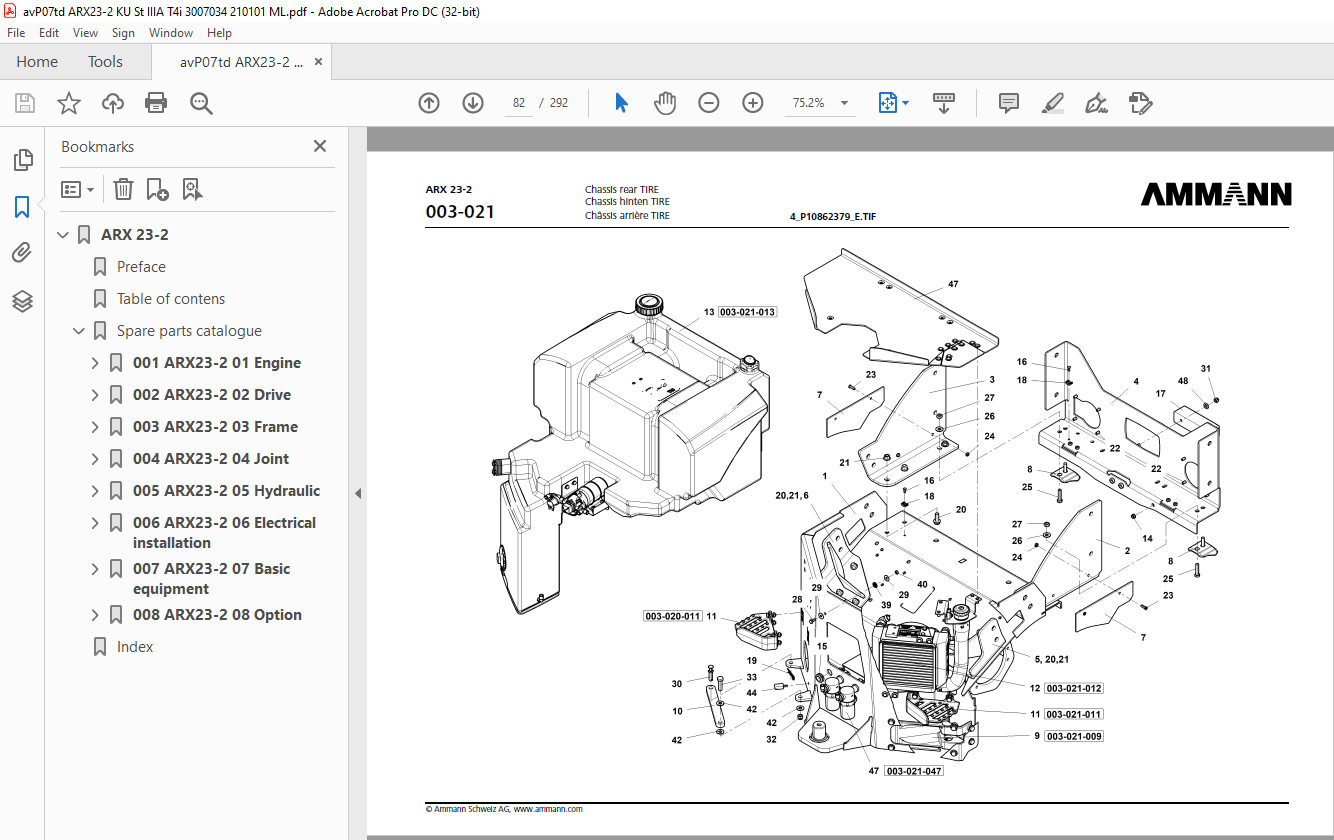The image size is (1334, 840).
Task: Jump to 003-021-011 part link
Action: (x=1074, y=714)
